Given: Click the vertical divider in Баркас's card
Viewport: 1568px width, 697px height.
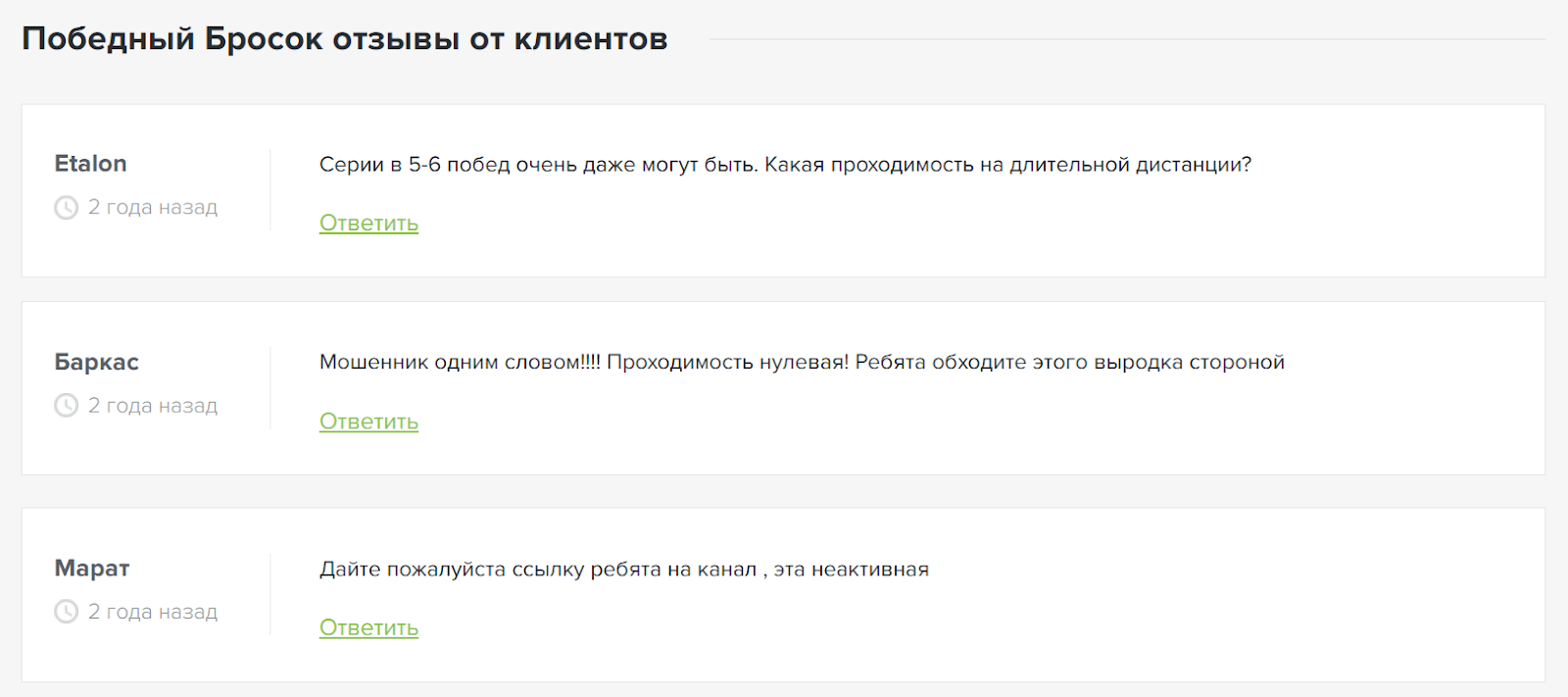Looking at the screenshot, I should (x=270, y=388).
